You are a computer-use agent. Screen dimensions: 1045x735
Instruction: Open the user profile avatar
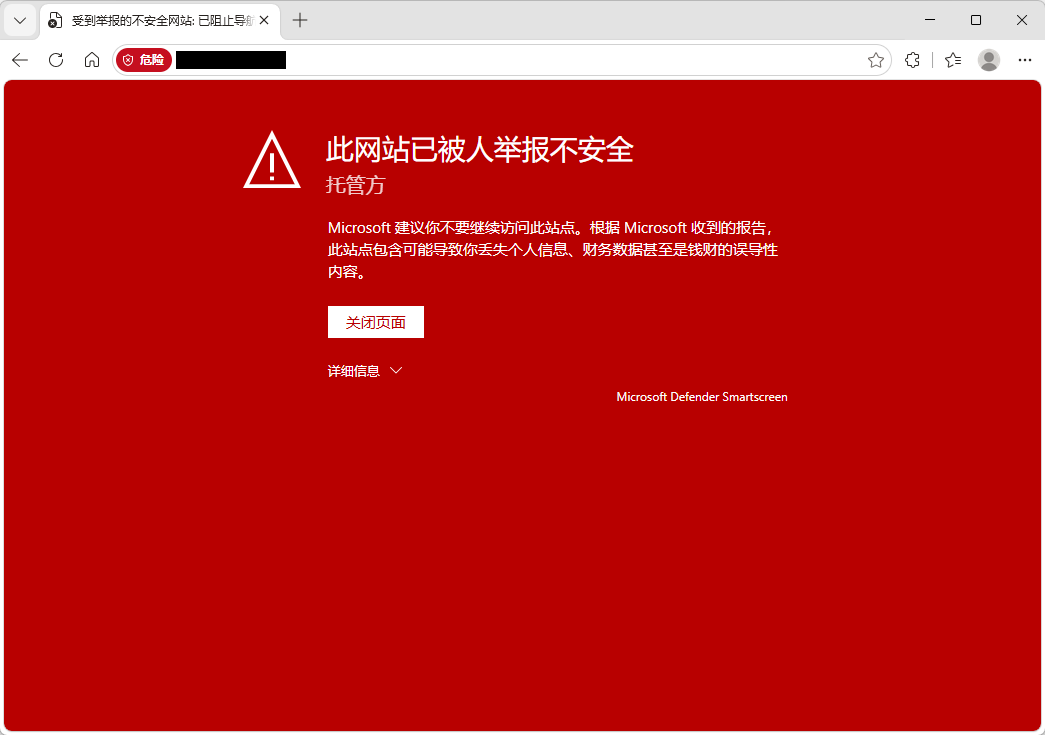pos(989,60)
